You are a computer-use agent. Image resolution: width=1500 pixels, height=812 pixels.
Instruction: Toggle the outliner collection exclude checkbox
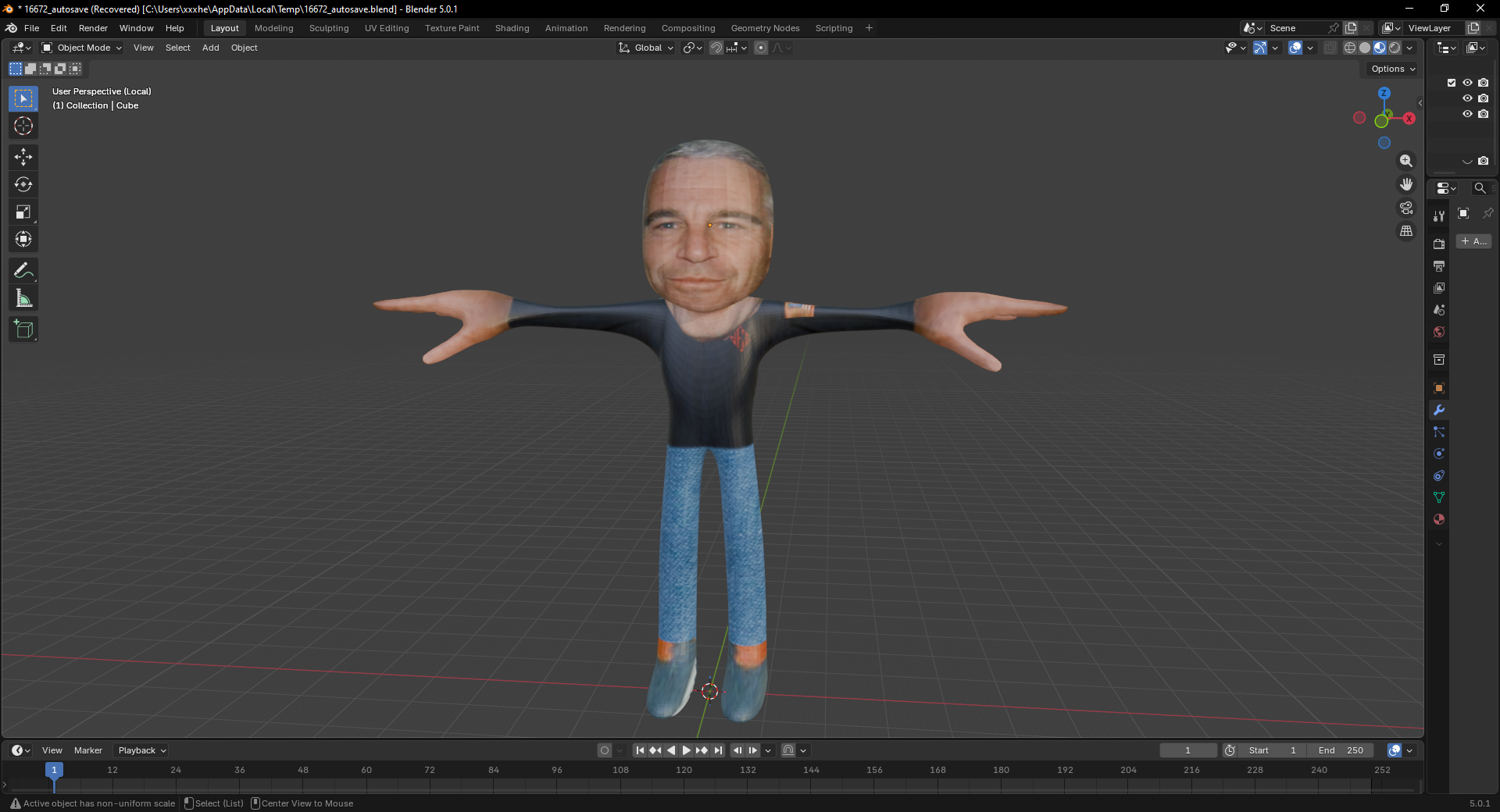click(1452, 83)
